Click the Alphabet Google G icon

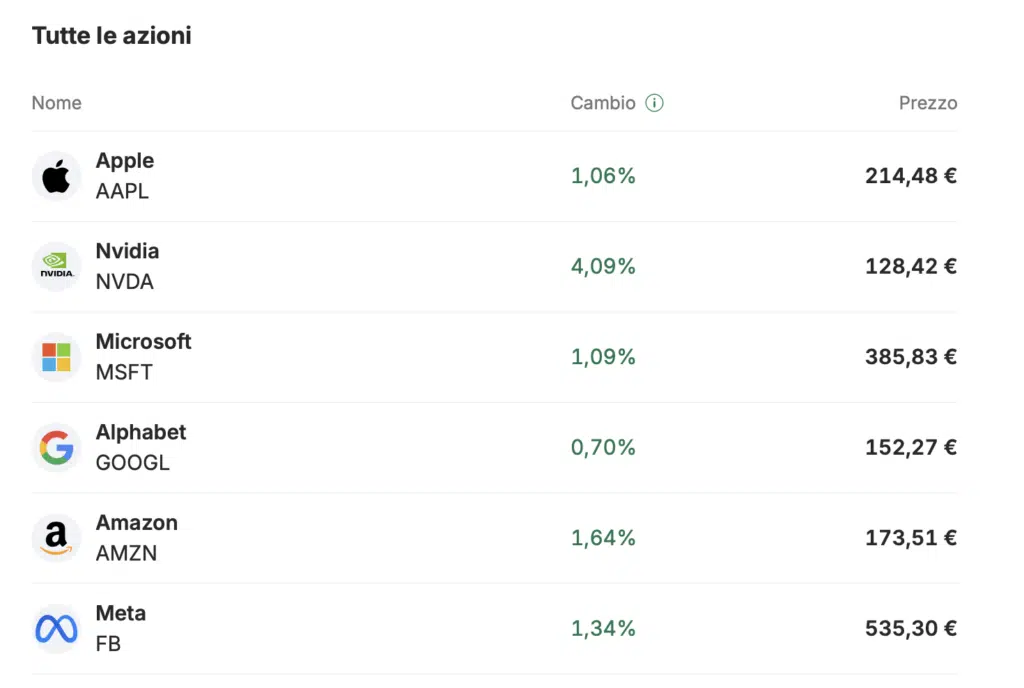coord(56,448)
